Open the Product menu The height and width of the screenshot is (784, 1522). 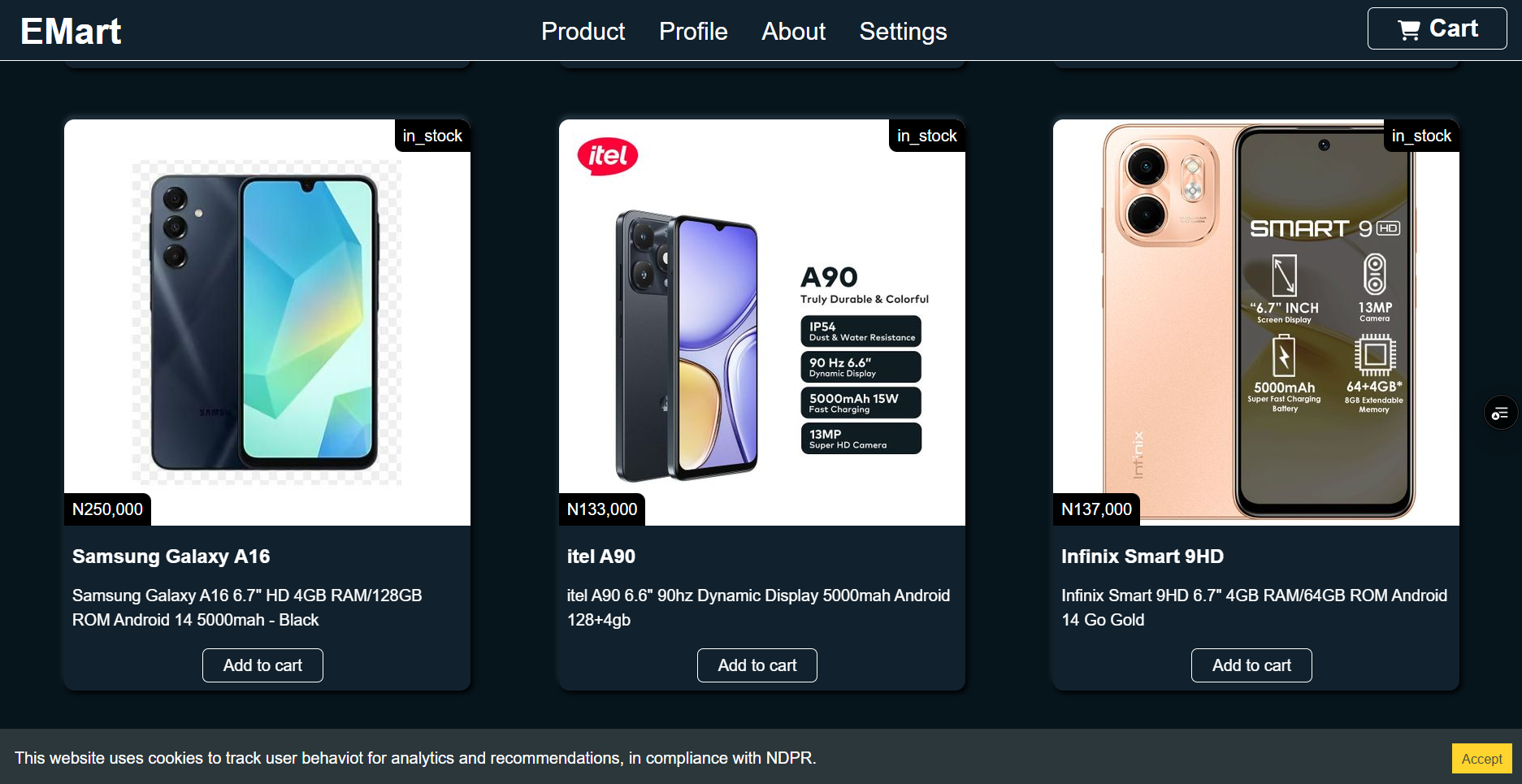pyautogui.click(x=583, y=32)
